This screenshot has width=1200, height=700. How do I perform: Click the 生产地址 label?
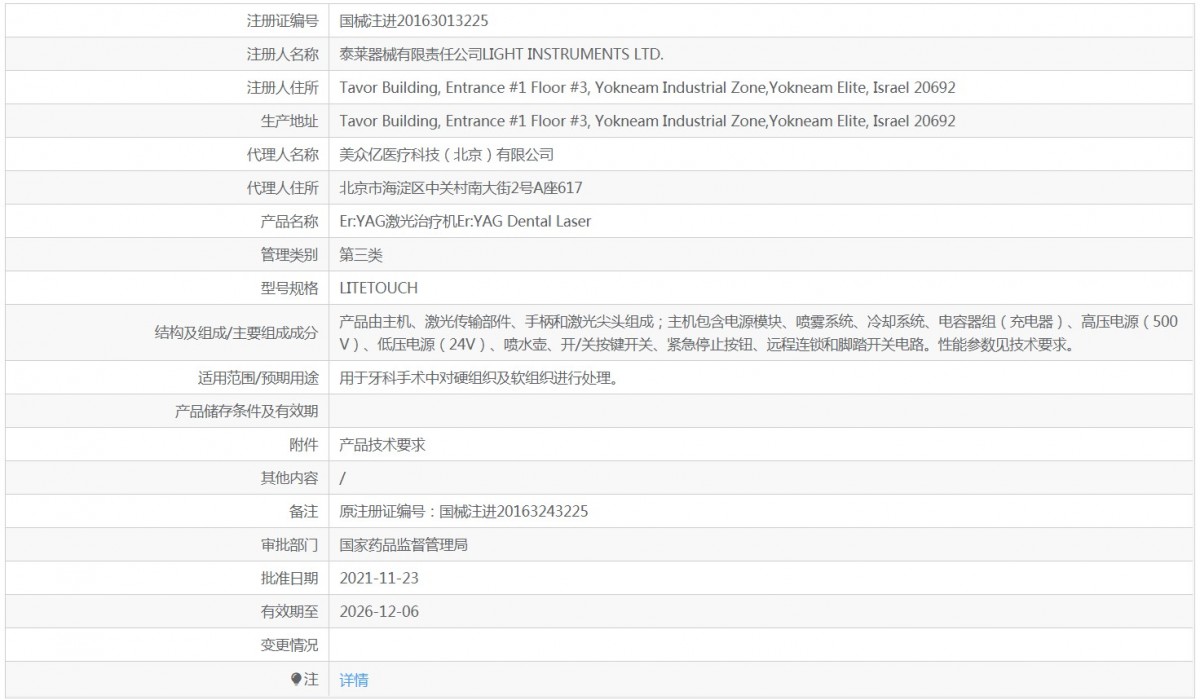point(290,121)
